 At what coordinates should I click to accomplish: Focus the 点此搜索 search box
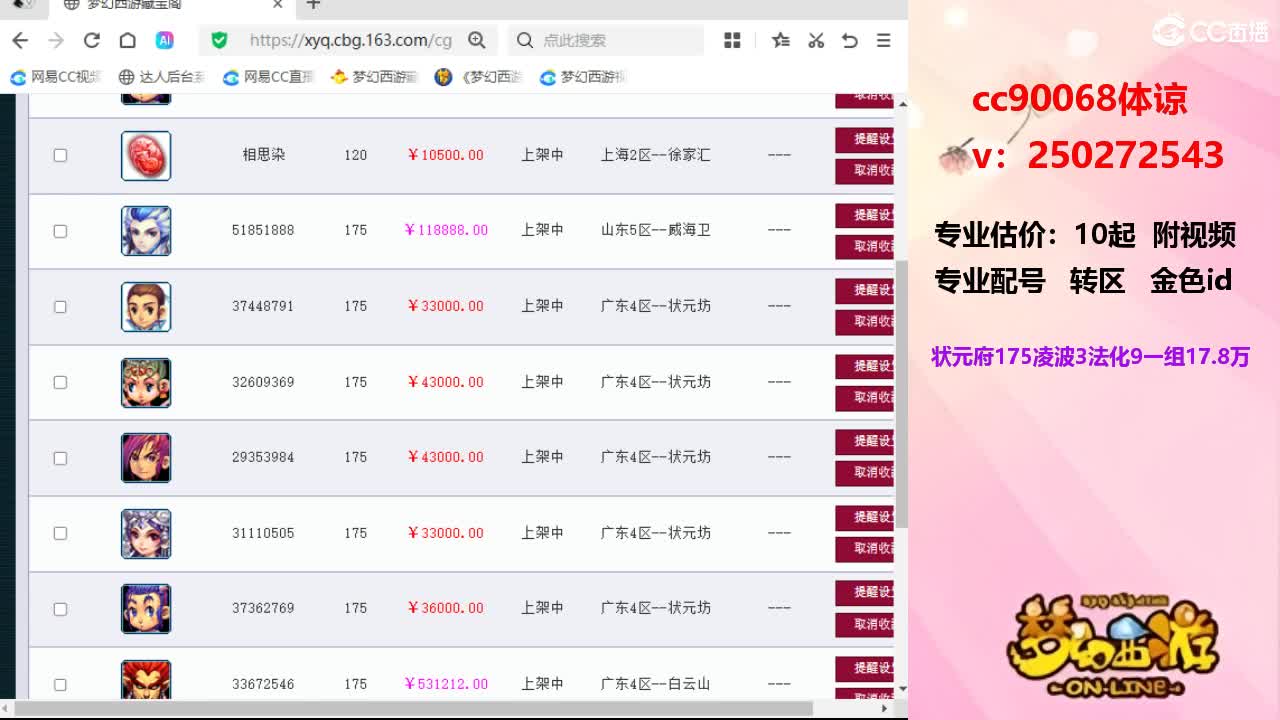point(607,40)
